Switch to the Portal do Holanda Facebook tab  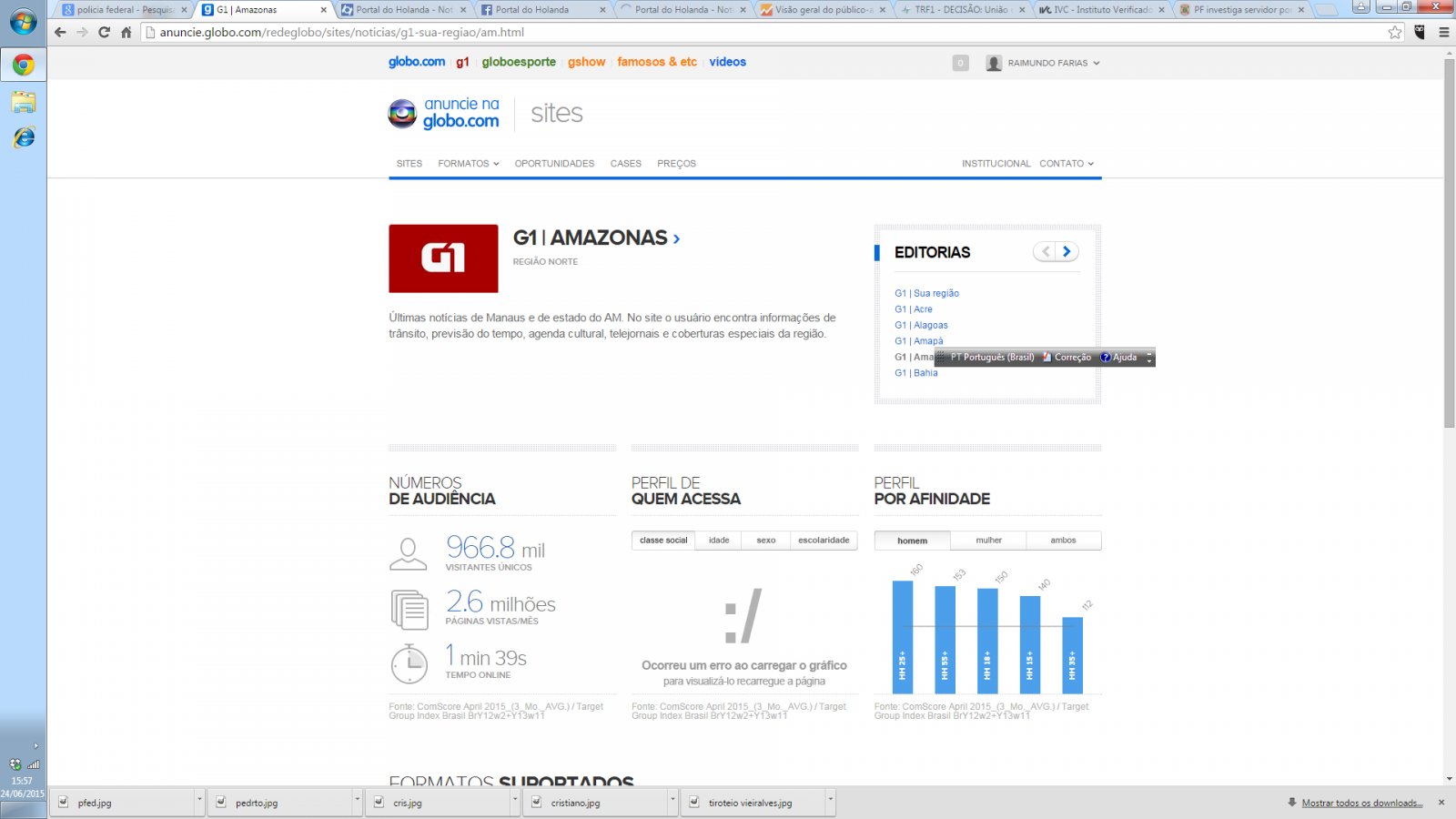click(x=541, y=10)
